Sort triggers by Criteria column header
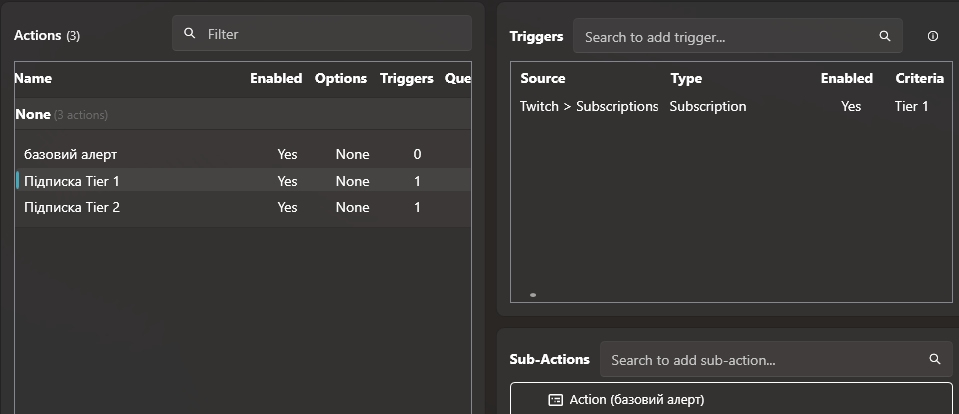This screenshot has width=959, height=414. [x=919, y=78]
